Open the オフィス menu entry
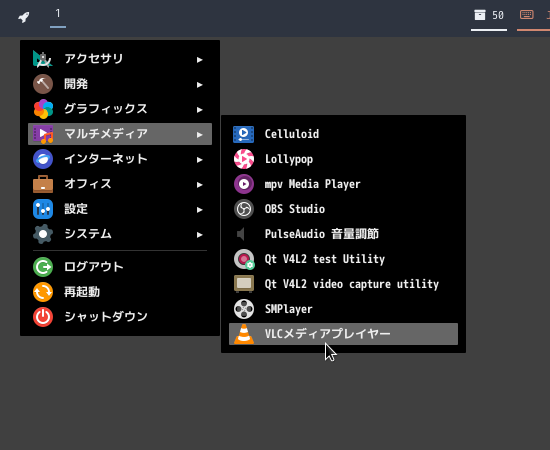The height and width of the screenshot is (450, 550). point(120,184)
